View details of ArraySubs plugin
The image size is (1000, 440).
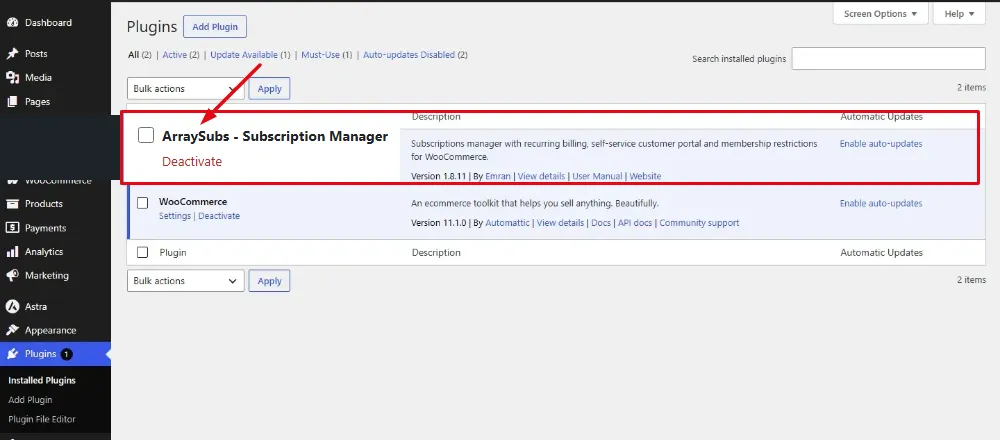pos(541,176)
